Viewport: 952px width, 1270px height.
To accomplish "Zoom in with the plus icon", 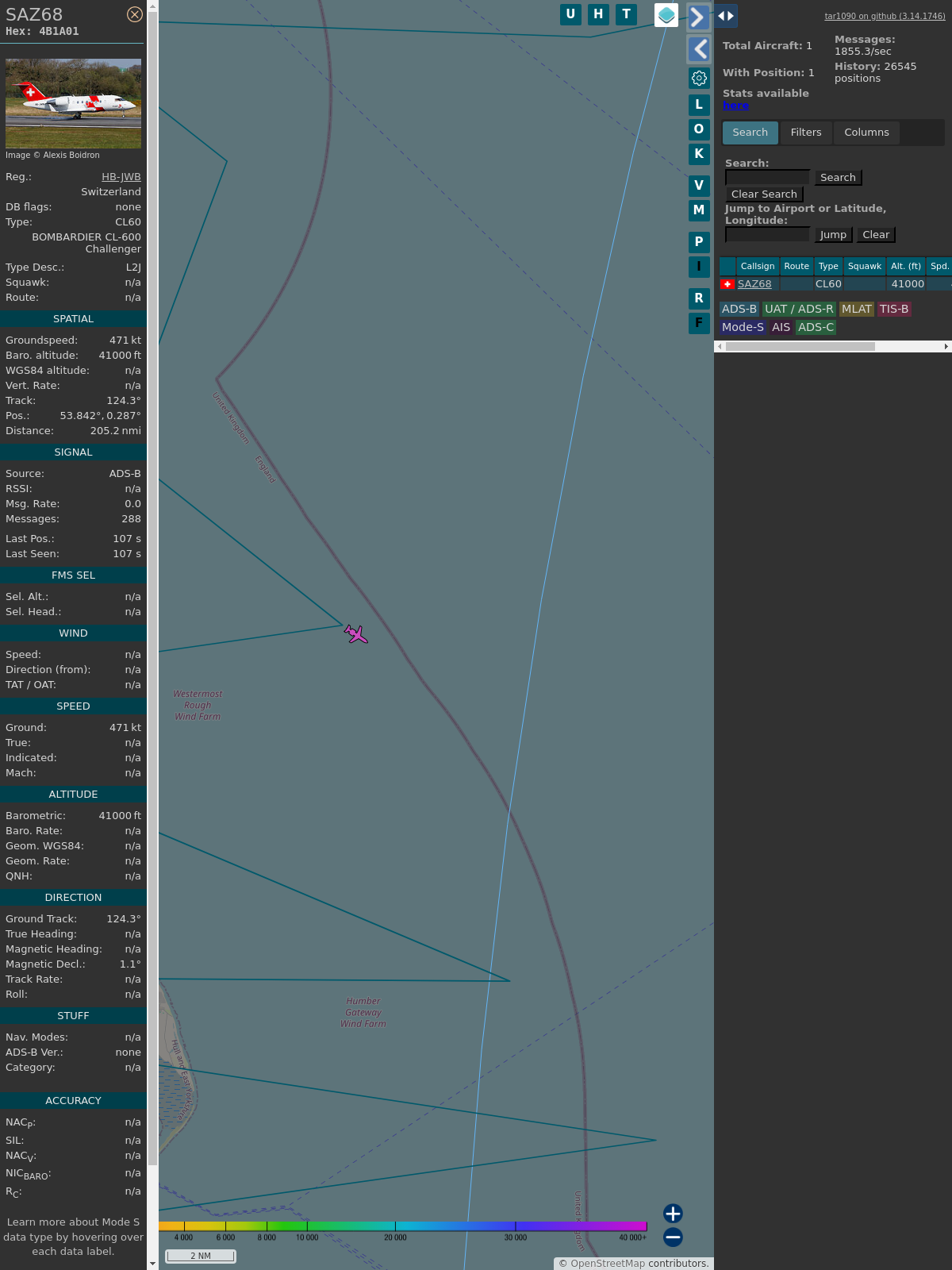I will pyautogui.click(x=673, y=1213).
